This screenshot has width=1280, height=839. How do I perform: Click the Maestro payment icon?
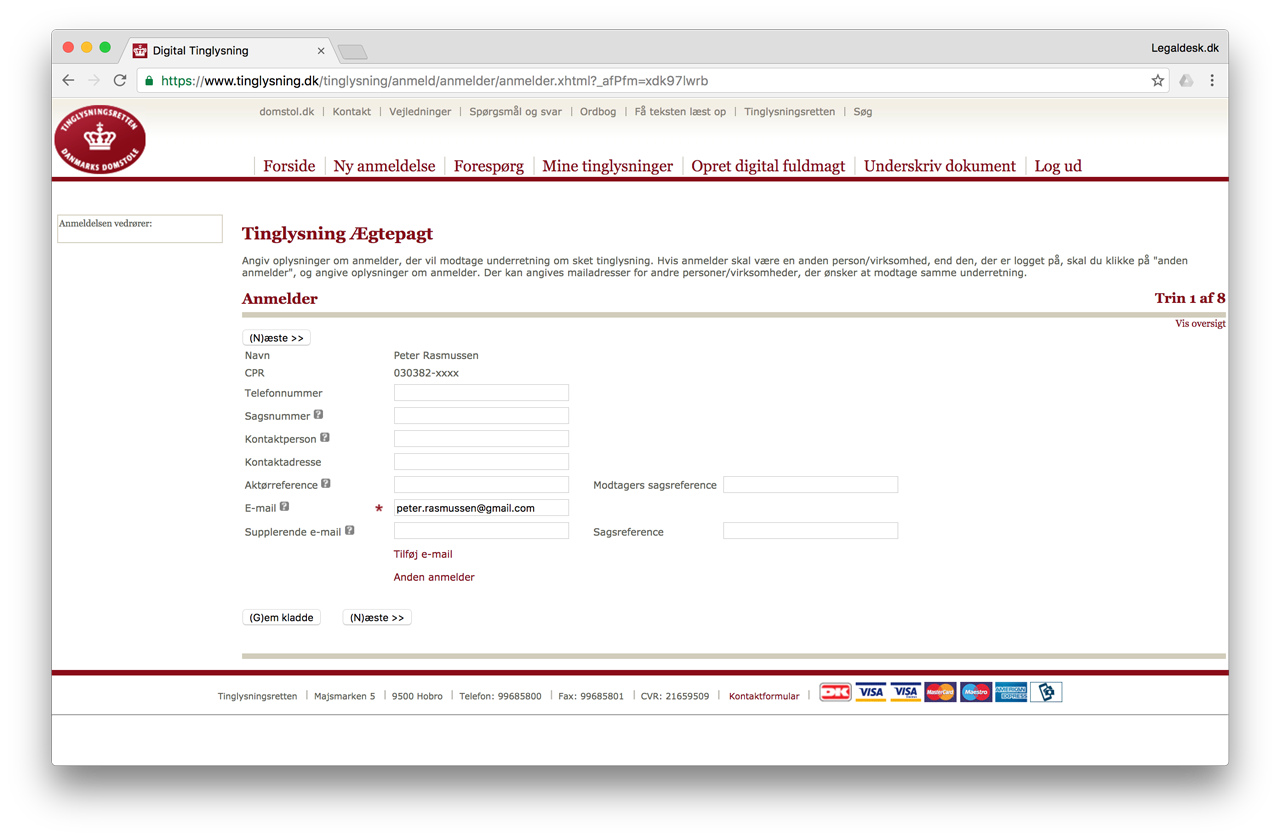(x=976, y=692)
